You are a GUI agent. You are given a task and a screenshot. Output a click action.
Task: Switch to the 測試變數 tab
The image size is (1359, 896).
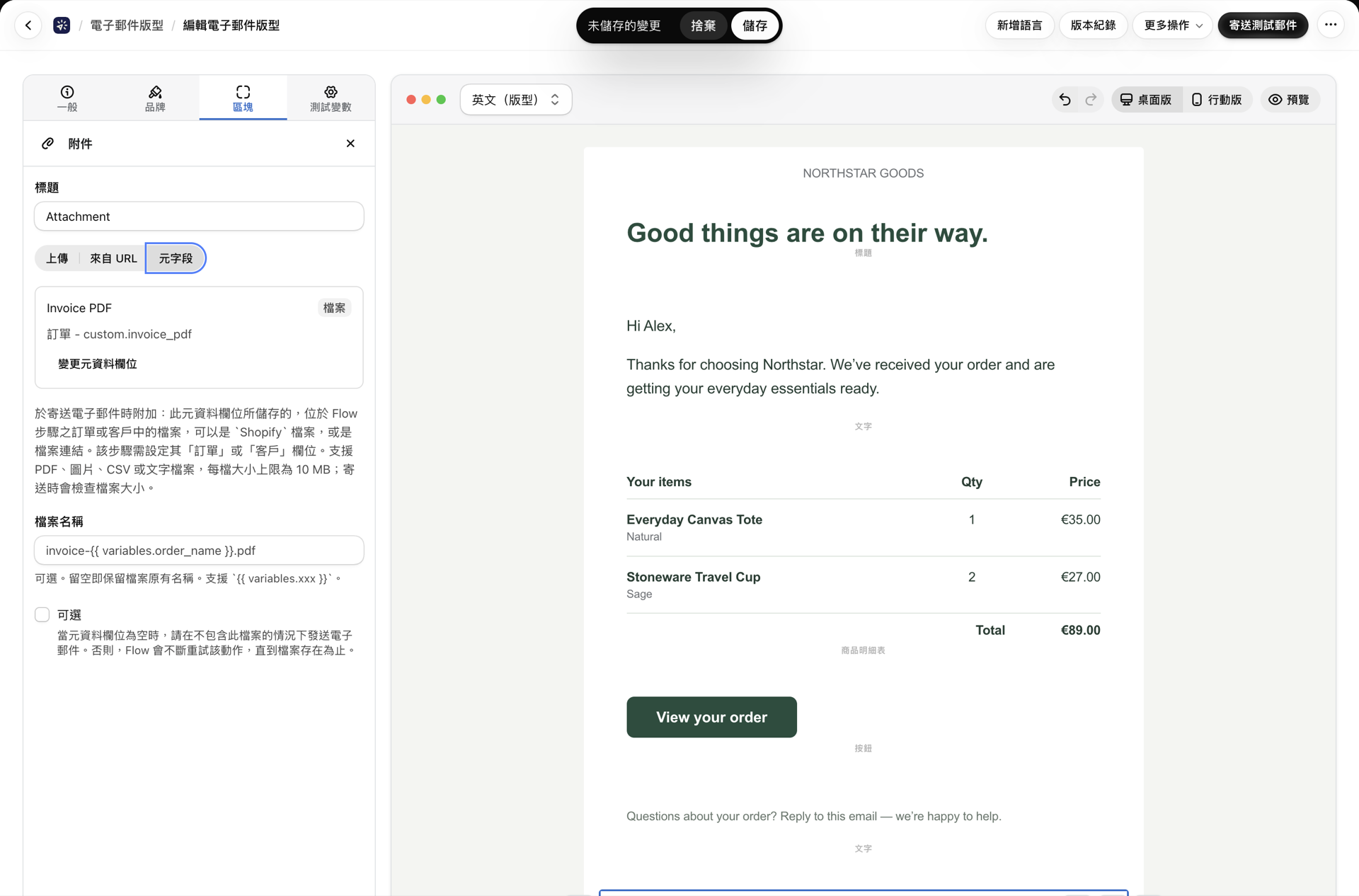tap(331, 98)
